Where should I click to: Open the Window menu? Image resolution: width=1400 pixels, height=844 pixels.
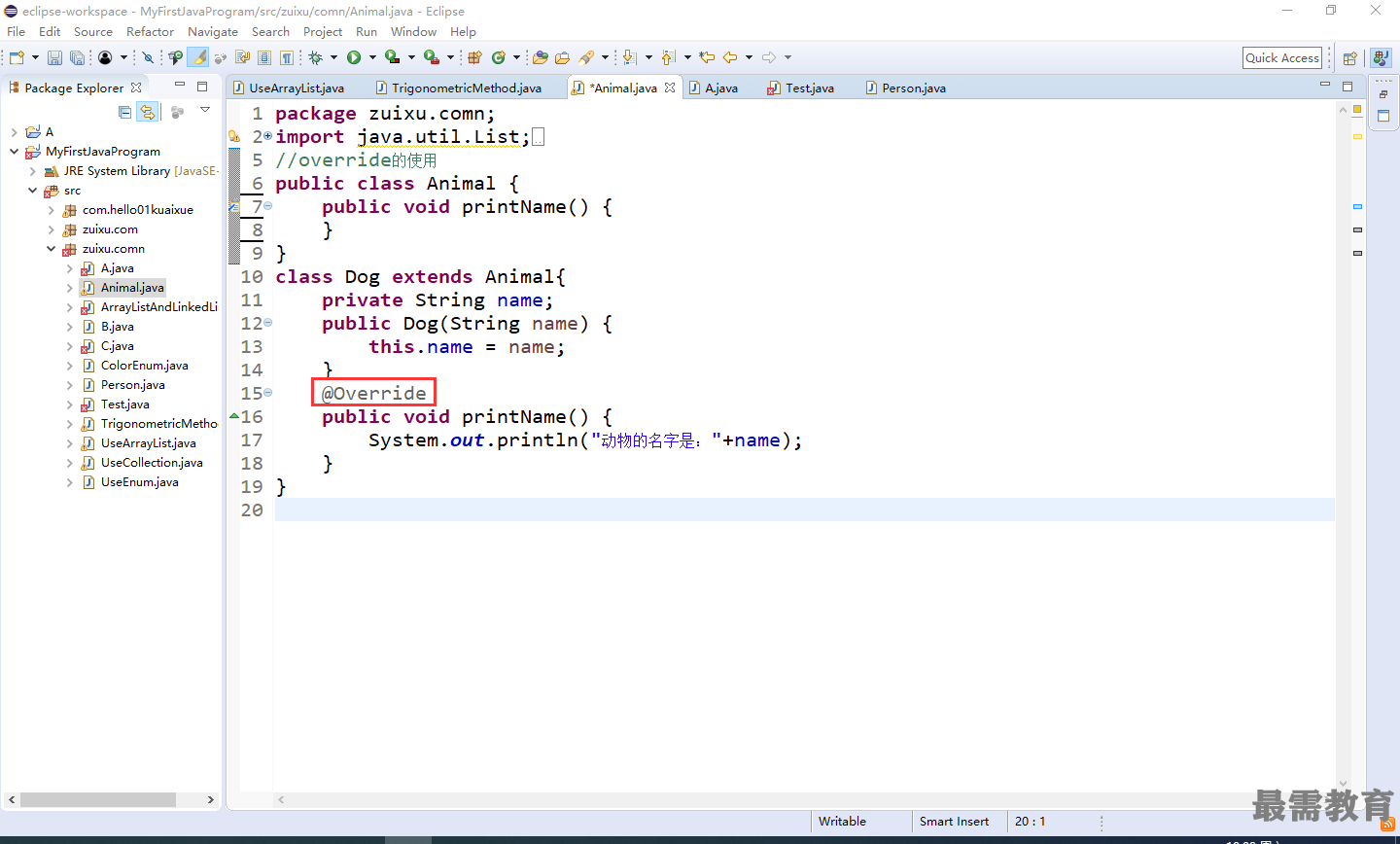click(413, 31)
